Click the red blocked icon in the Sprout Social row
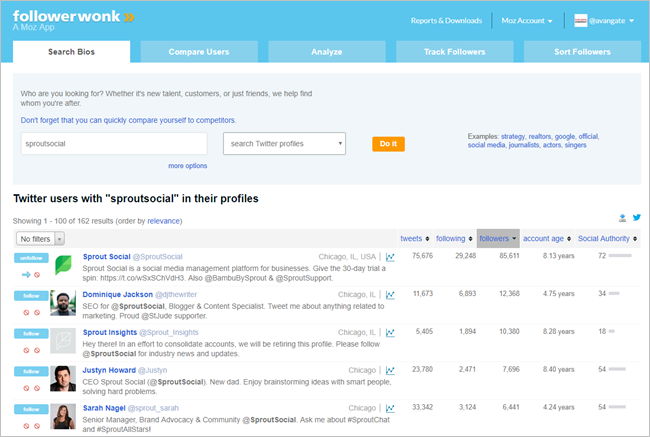This screenshot has height=437, width=650. click(x=37, y=274)
